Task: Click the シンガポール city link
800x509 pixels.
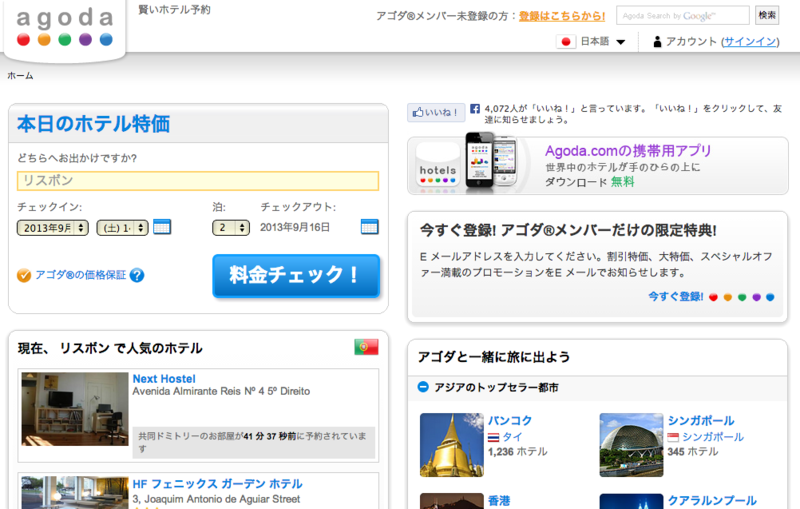Action: click(701, 421)
